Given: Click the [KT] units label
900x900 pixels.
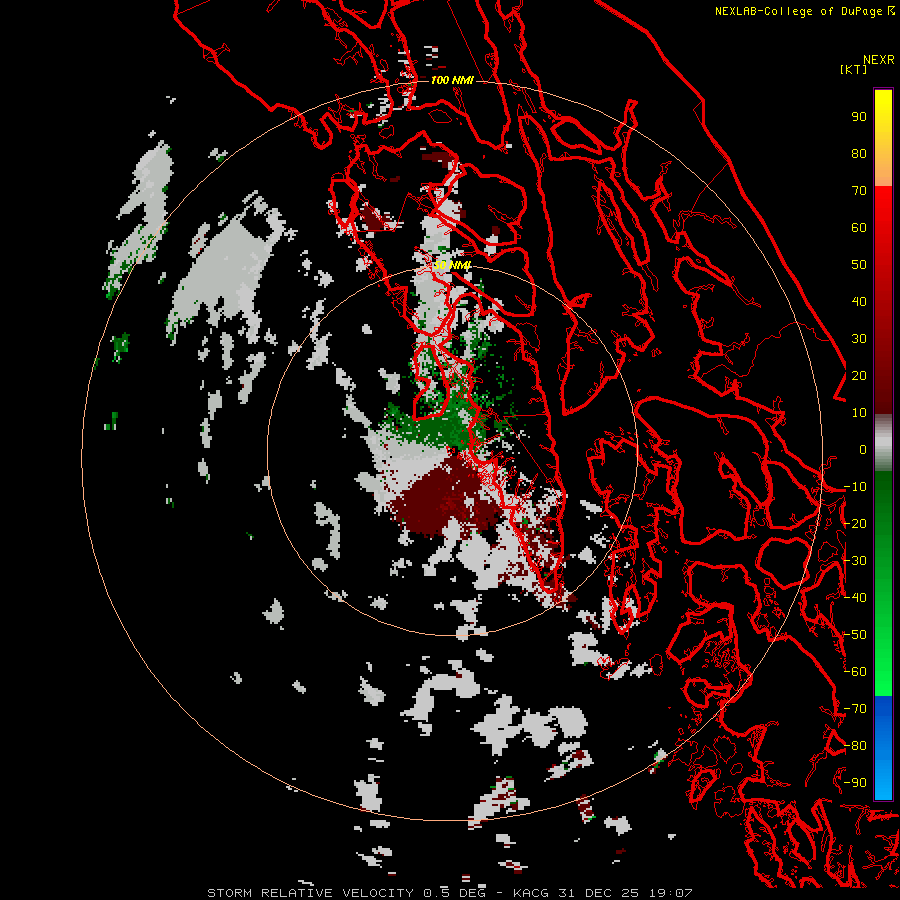Looking at the screenshot, I should pyautogui.click(x=854, y=69).
